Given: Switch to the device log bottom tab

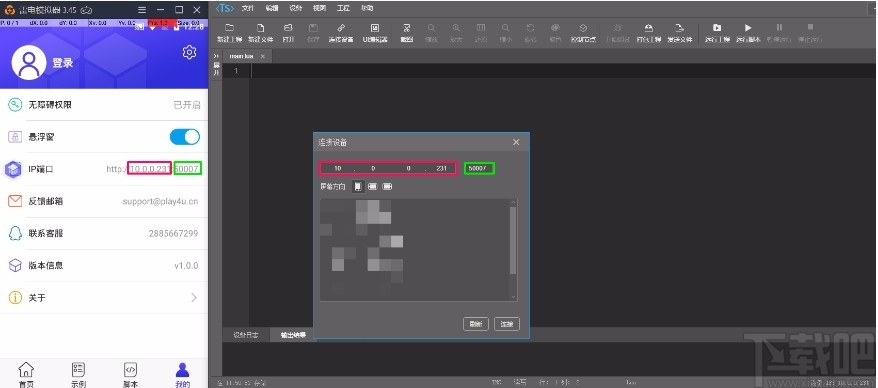Looking at the screenshot, I should 246,335.
